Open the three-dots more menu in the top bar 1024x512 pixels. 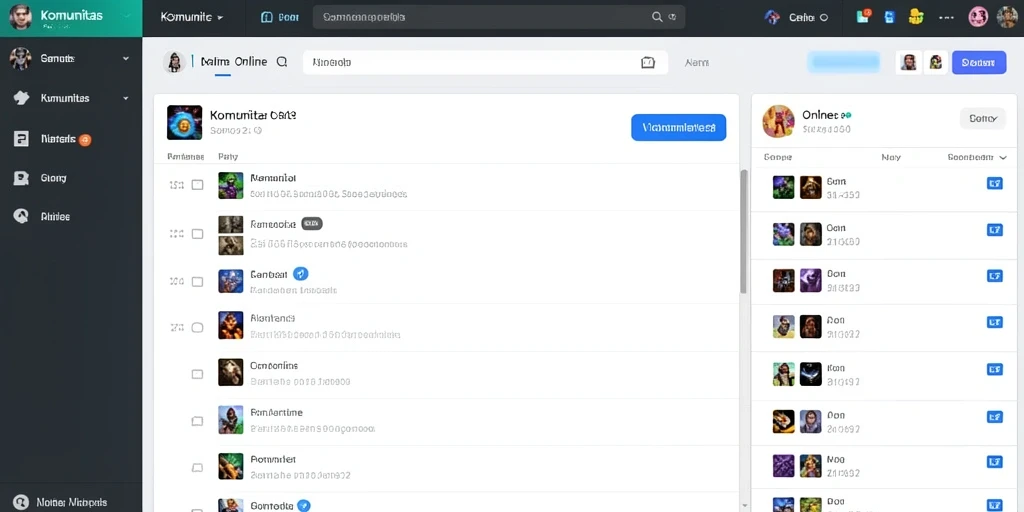tap(946, 18)
